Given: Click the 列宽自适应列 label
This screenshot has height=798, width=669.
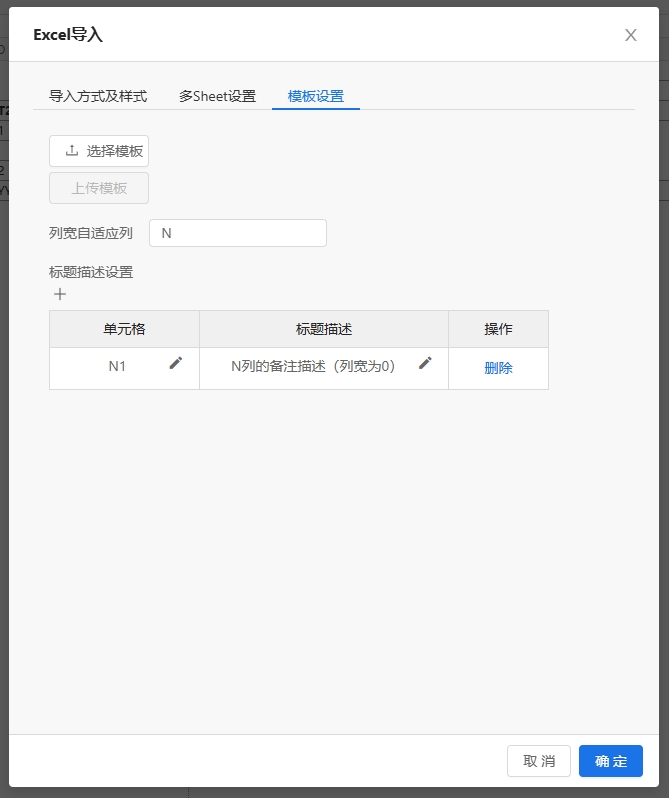Looking at the screenshot, I should click(91, 233).
